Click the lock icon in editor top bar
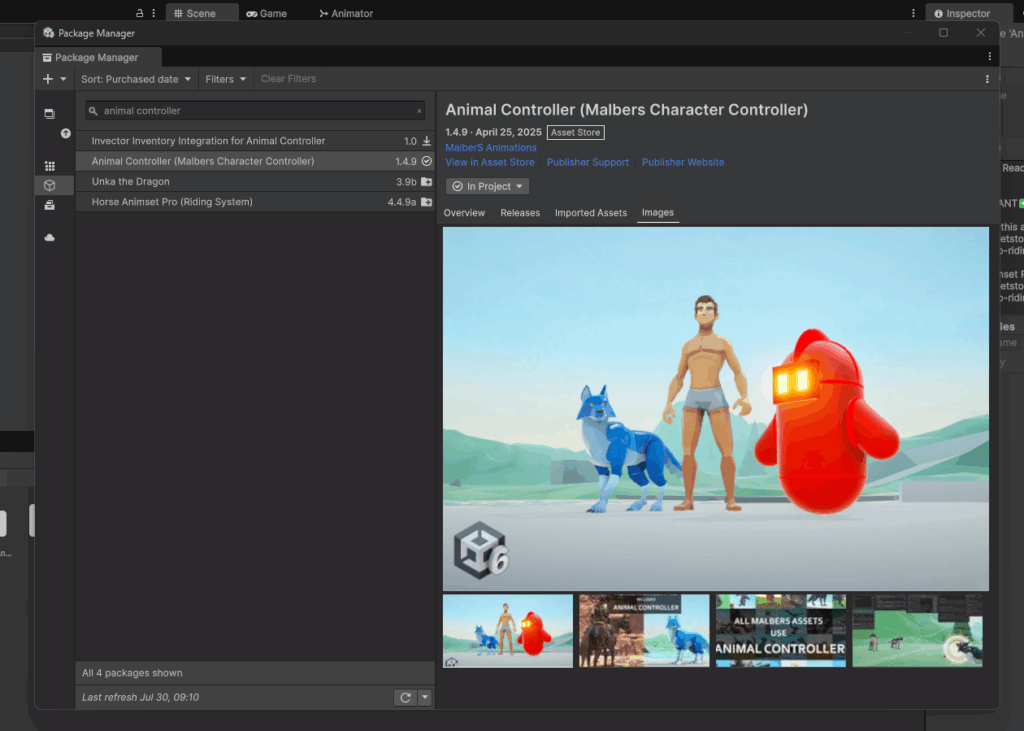The width and height of the screenshot is (1024, 731). (139, 13)
